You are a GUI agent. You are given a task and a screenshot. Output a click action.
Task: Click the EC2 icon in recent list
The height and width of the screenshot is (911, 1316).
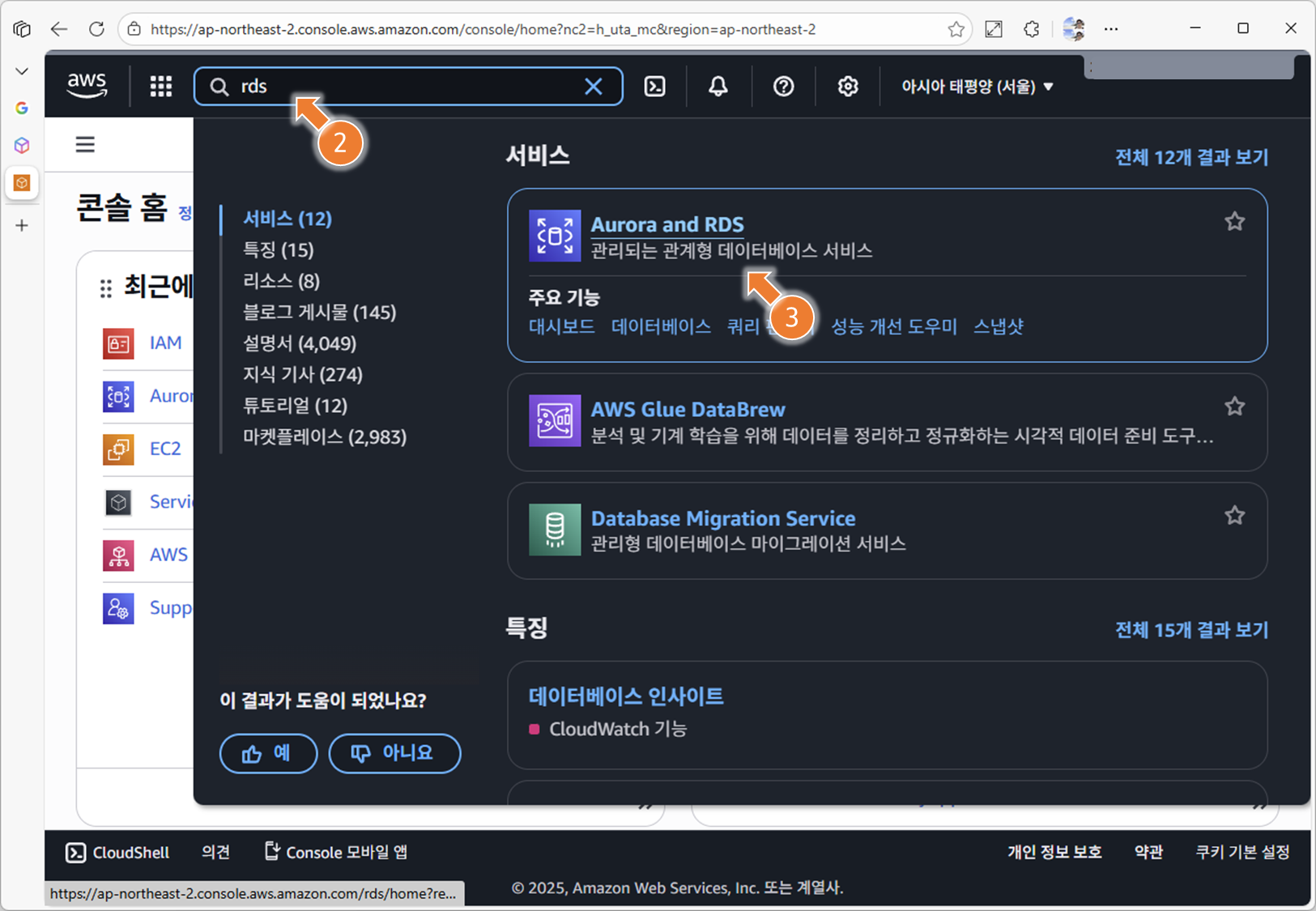[118, 449]
